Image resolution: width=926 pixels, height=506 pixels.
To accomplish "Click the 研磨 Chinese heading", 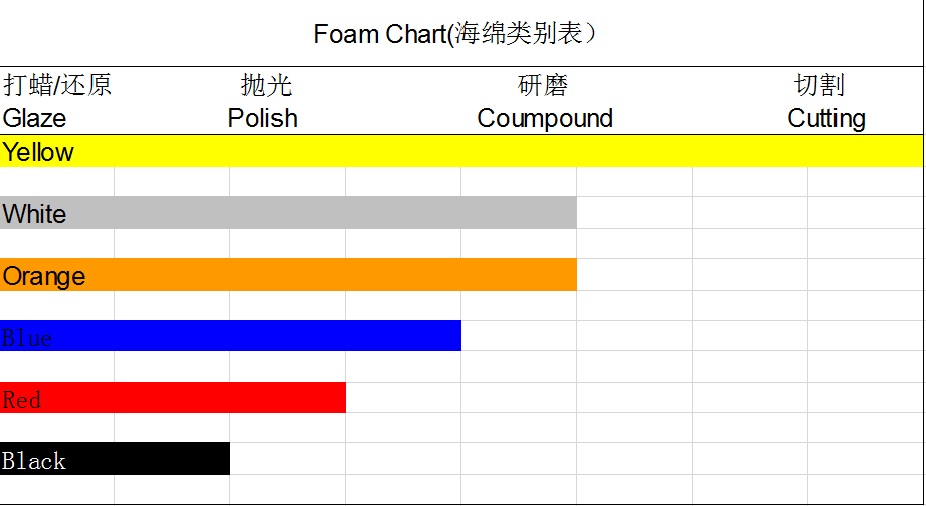I will point(543,85).
